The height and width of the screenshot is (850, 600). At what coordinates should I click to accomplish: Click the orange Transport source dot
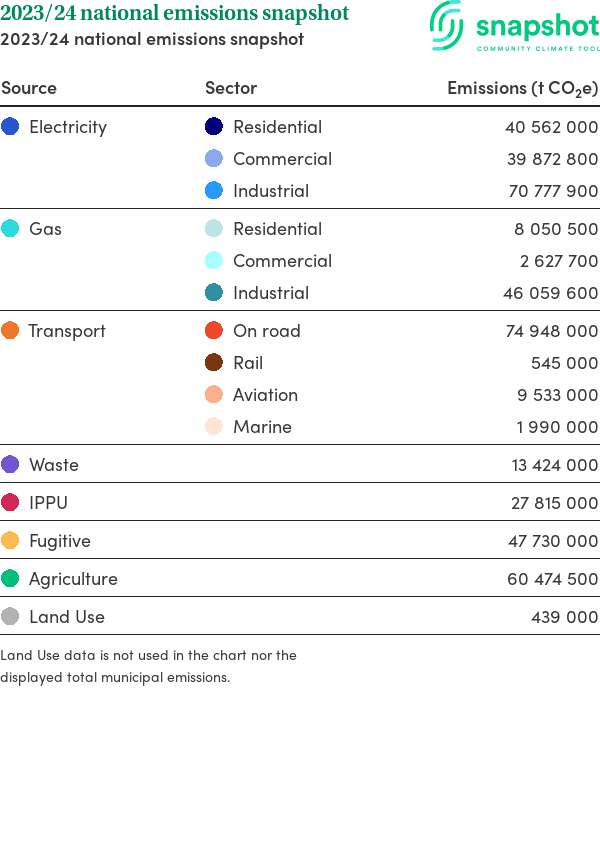click(11, 331)
